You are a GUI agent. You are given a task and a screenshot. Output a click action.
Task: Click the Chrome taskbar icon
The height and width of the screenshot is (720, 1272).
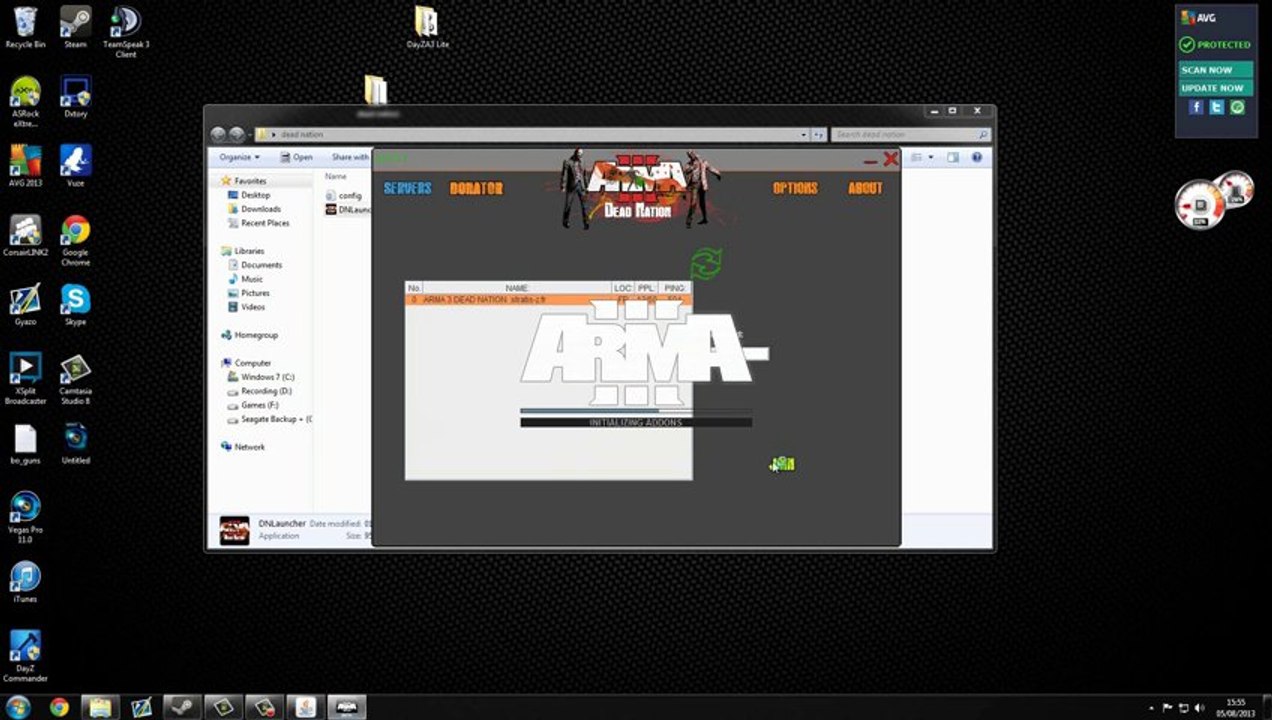[59, 707]
